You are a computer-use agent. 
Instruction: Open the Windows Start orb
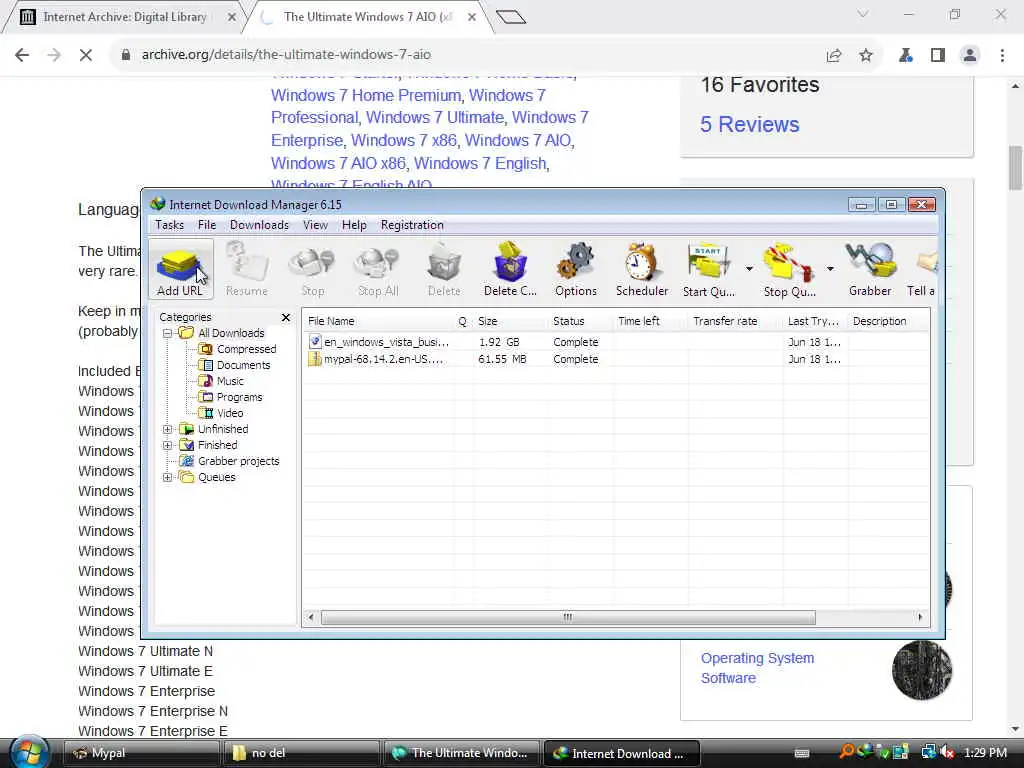pyautogui.click(x=29, y=753)
